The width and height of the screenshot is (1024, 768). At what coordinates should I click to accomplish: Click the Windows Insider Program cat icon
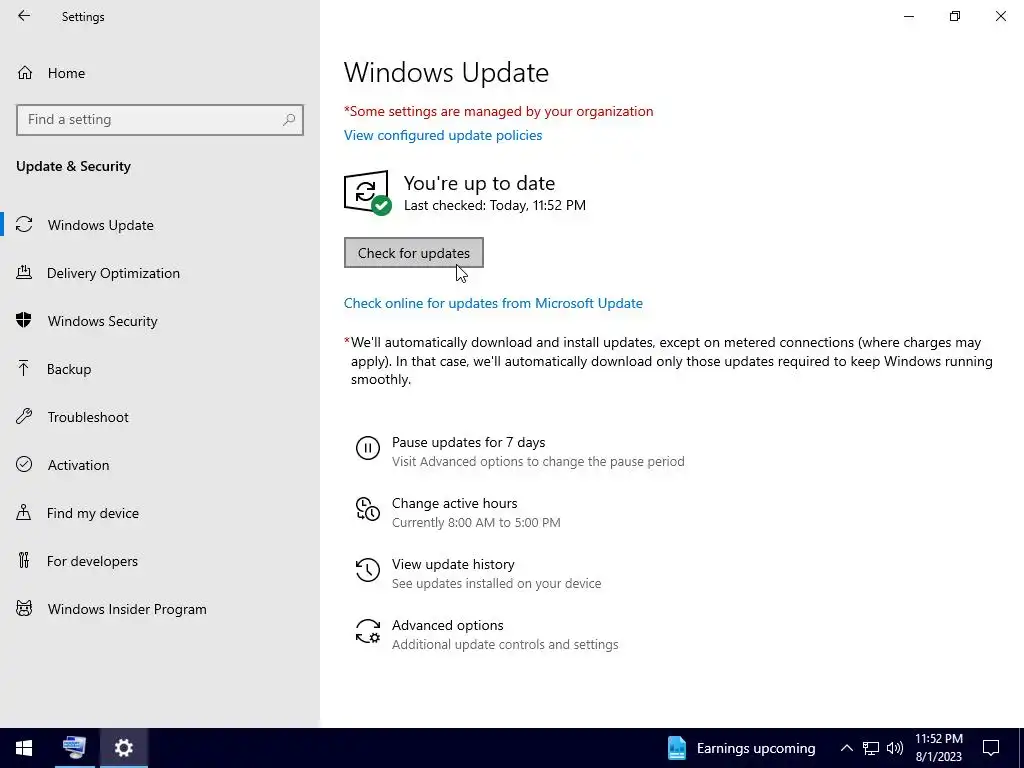tap(24, 609)
